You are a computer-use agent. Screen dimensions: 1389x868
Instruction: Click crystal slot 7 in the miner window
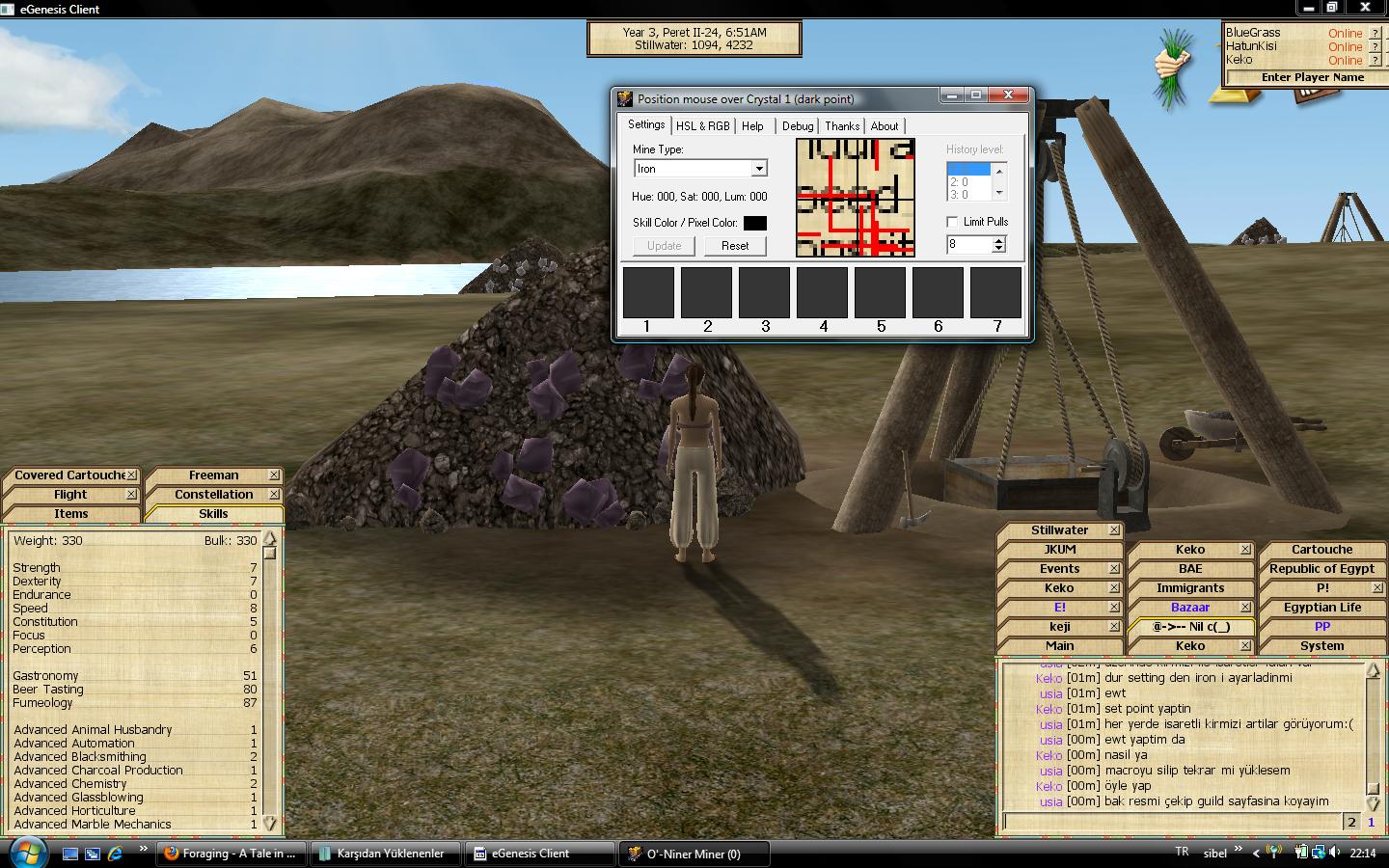click(995, 292)
